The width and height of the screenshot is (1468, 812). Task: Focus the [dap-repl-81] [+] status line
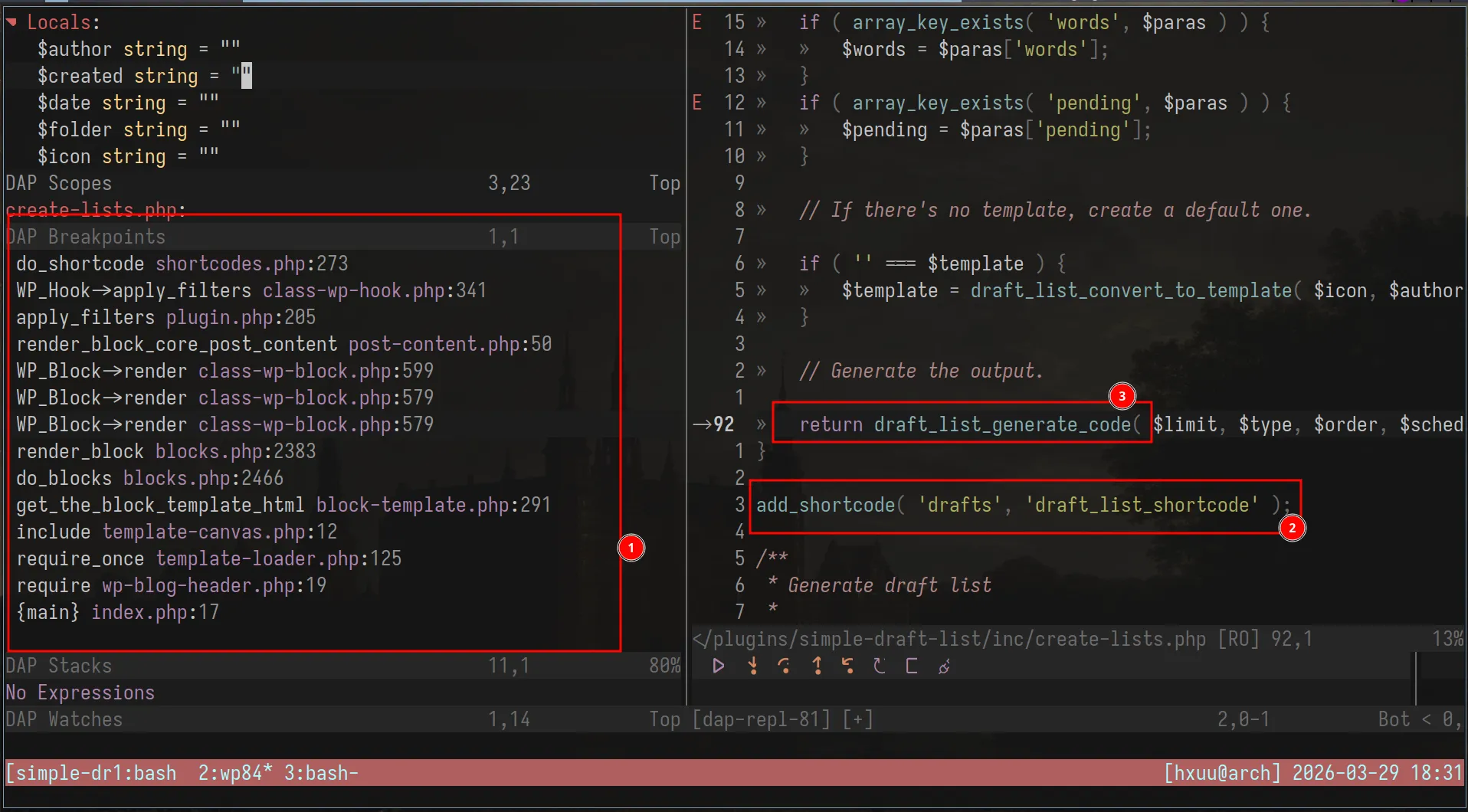click(1076, 719)
